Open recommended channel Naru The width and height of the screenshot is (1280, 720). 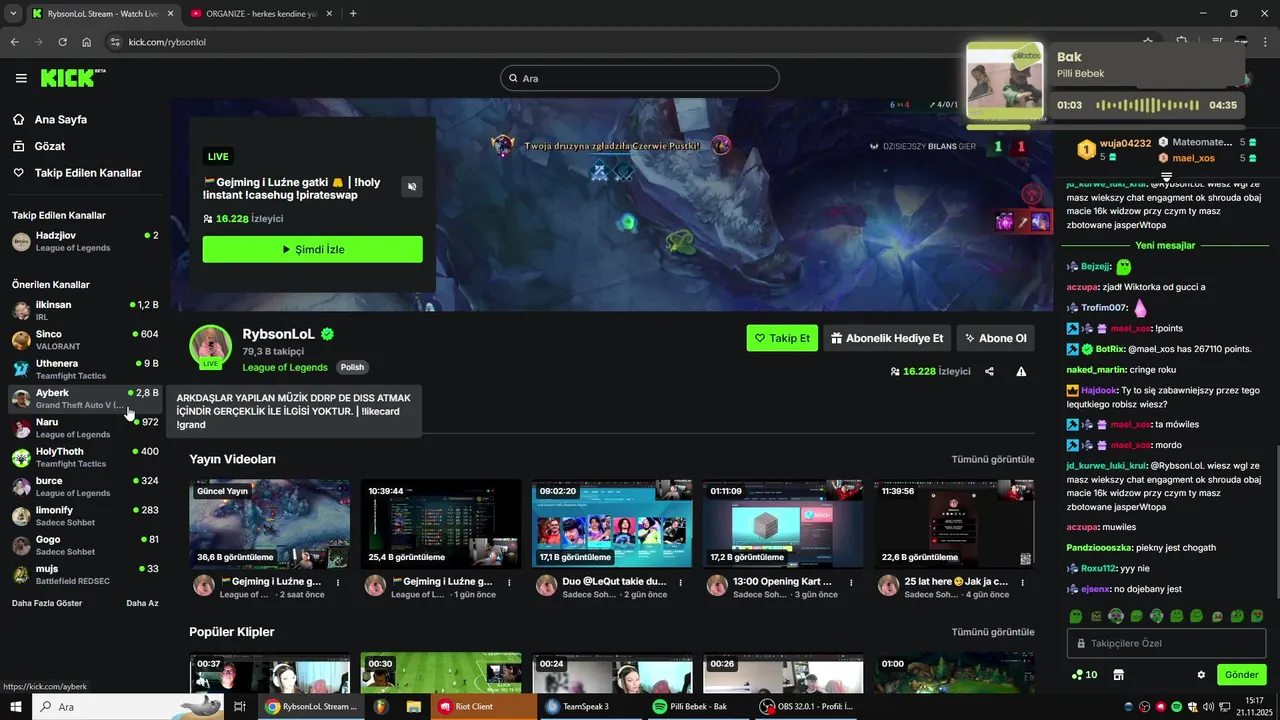click(85, 428)
